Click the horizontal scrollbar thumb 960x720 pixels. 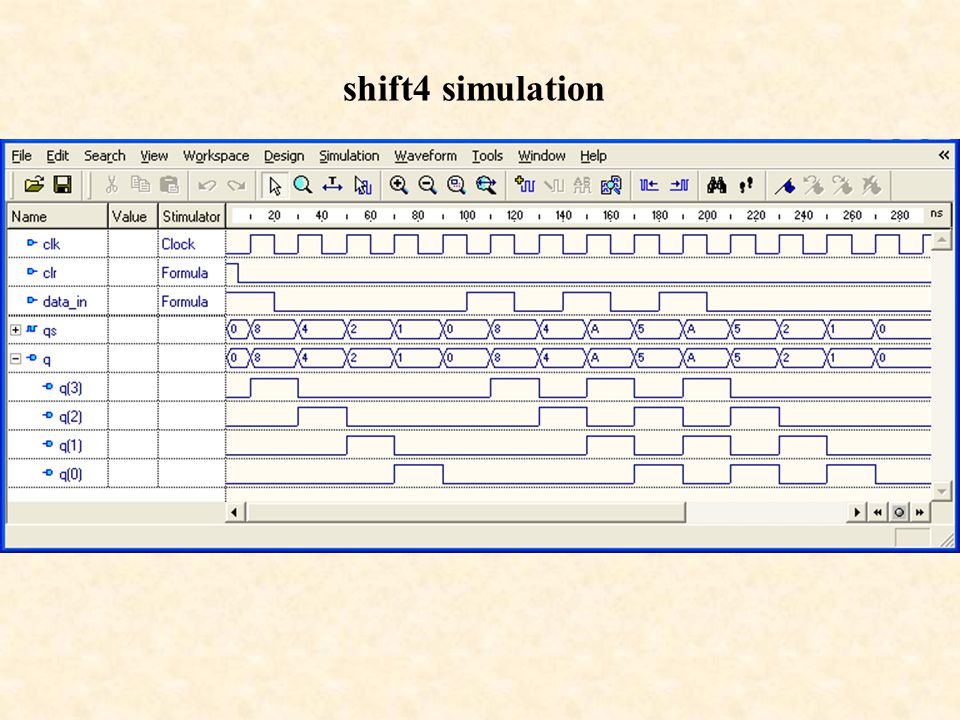(x=465, y=512)
